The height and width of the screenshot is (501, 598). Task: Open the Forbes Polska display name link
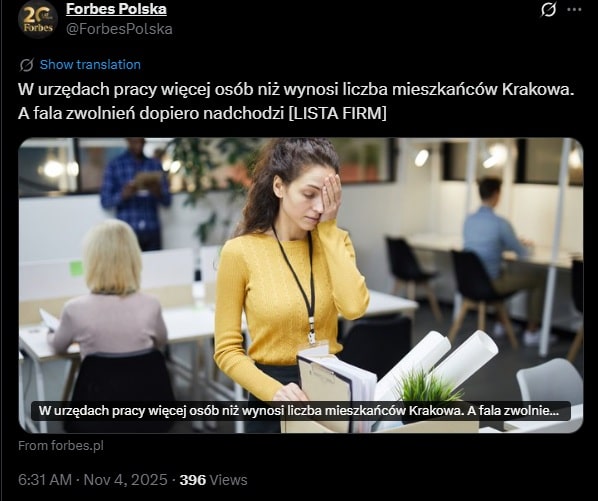[x=116, y=9]
